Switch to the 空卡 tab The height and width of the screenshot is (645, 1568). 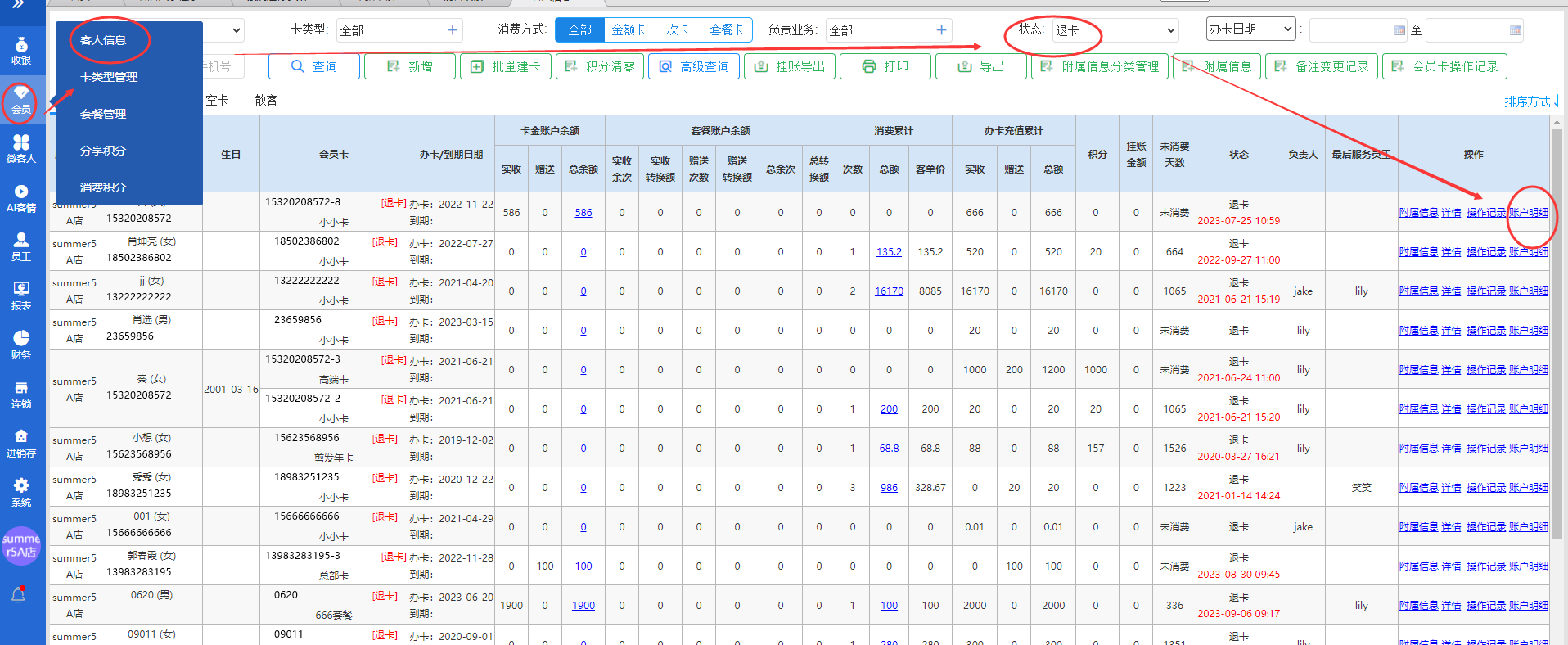pyautogui.click(x=217, y=100)
